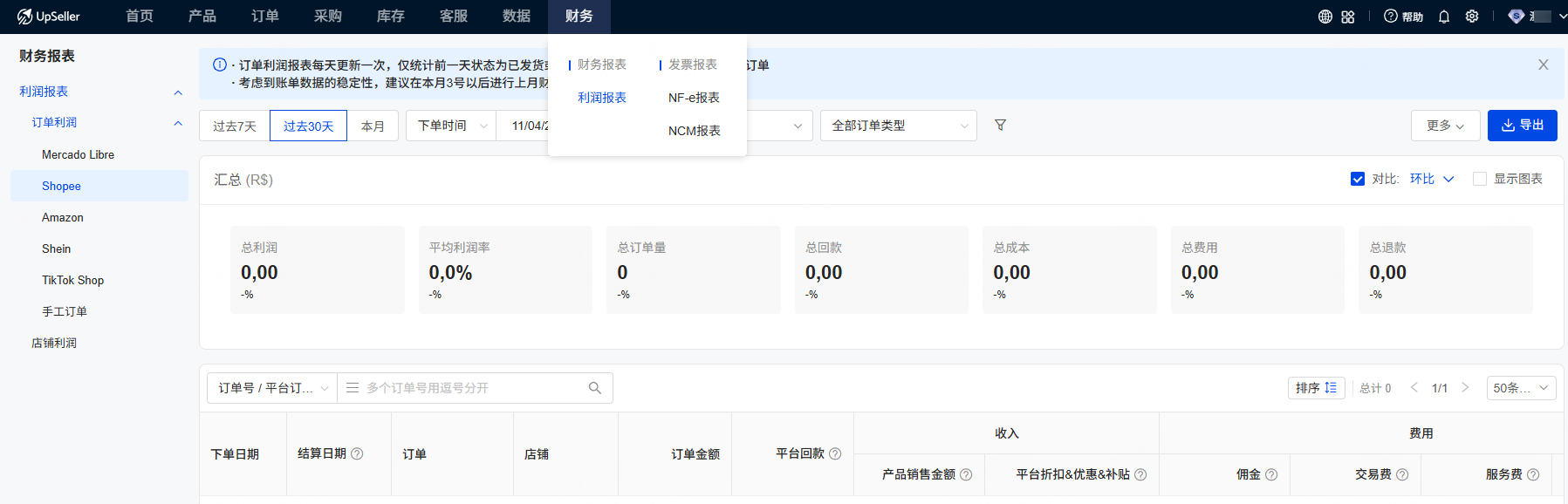This screenshot has height=504, width=1568.
Task: Open the 首页 menu
Action: coord(140,17)
